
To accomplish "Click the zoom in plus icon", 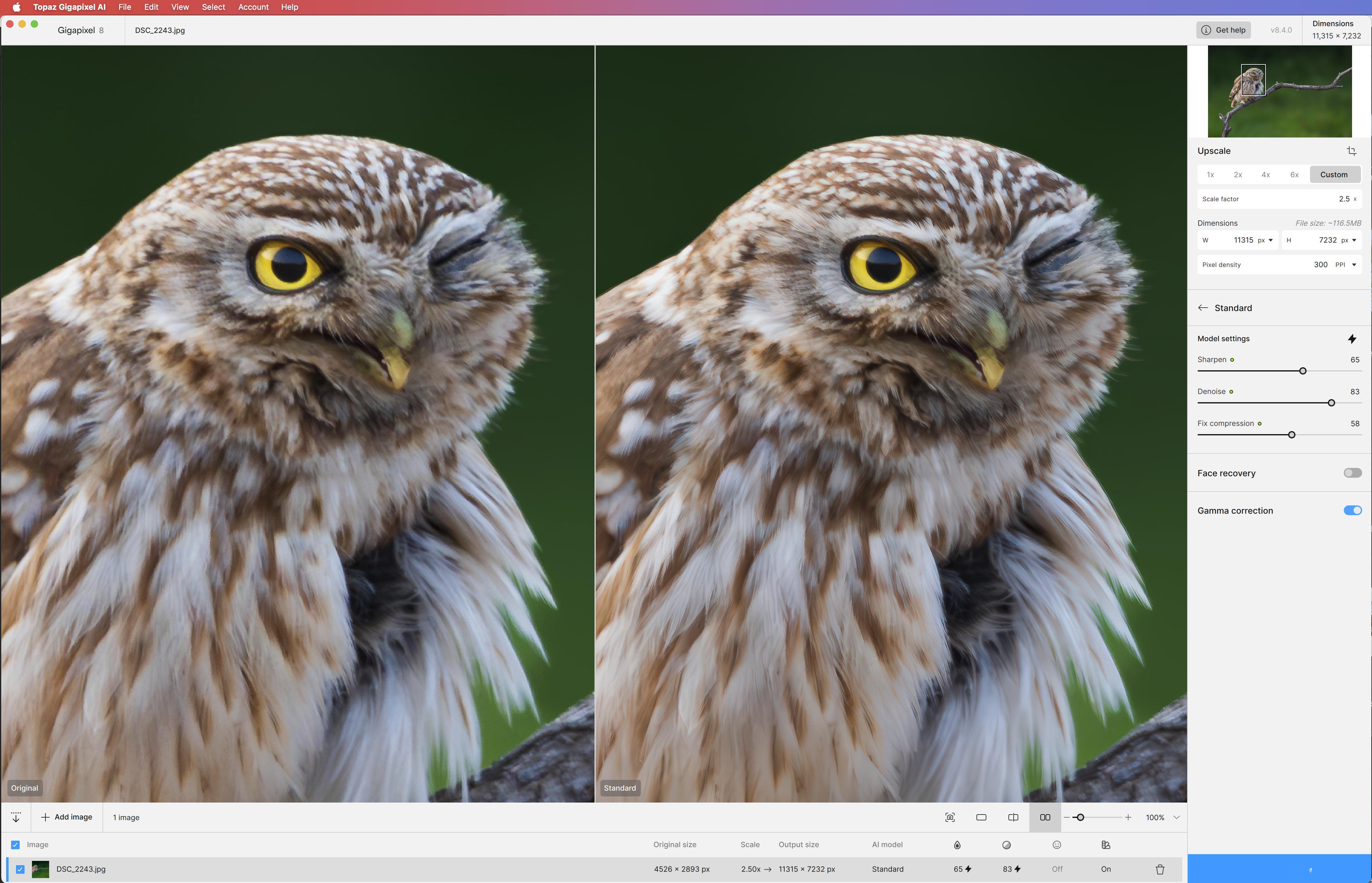I will click(1128, 817).
